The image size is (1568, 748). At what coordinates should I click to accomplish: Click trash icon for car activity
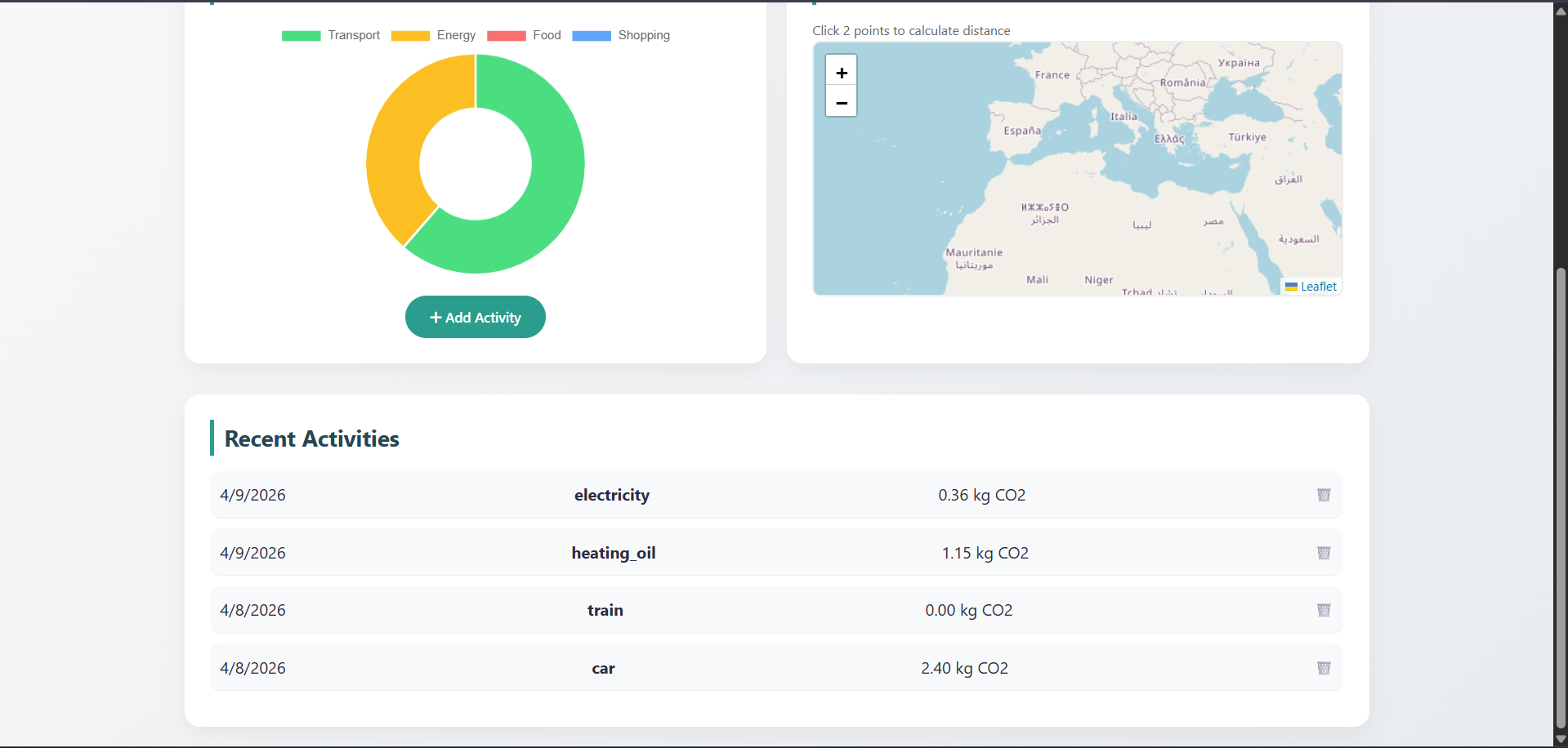(1324, 668)
